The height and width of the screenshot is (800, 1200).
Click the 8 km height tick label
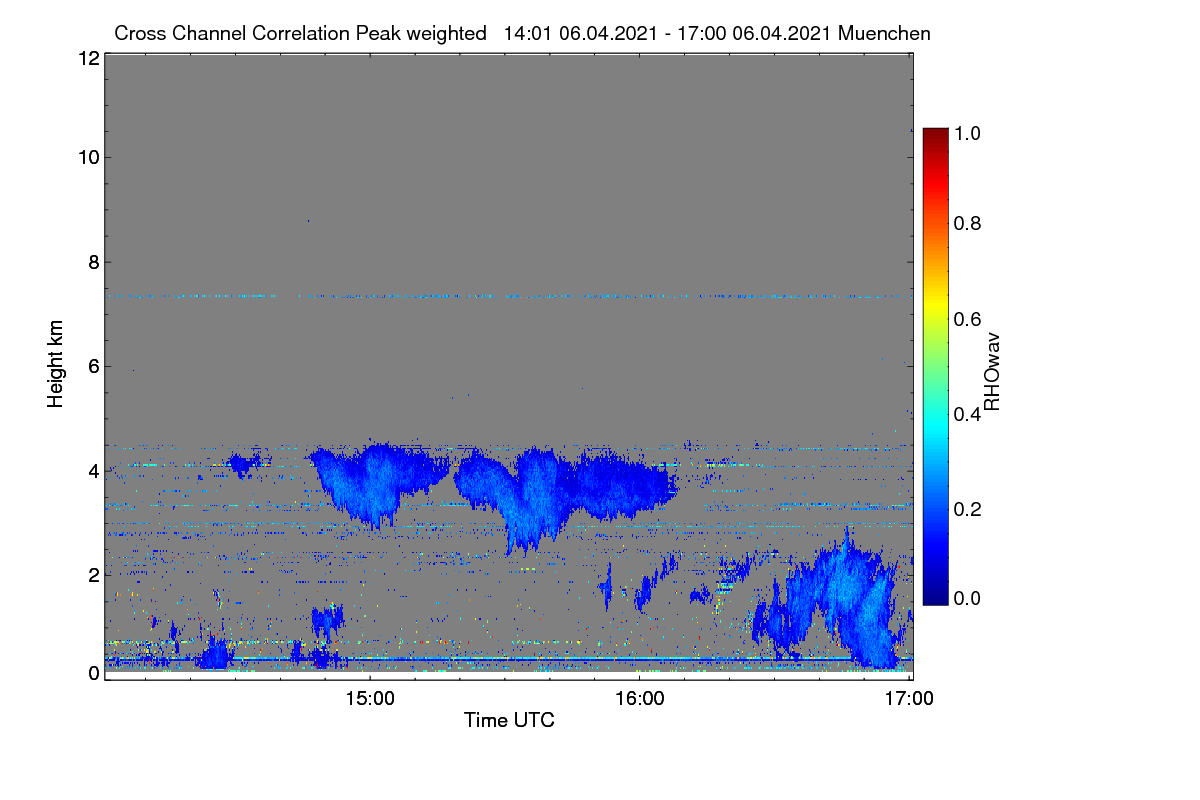(93, 262)
